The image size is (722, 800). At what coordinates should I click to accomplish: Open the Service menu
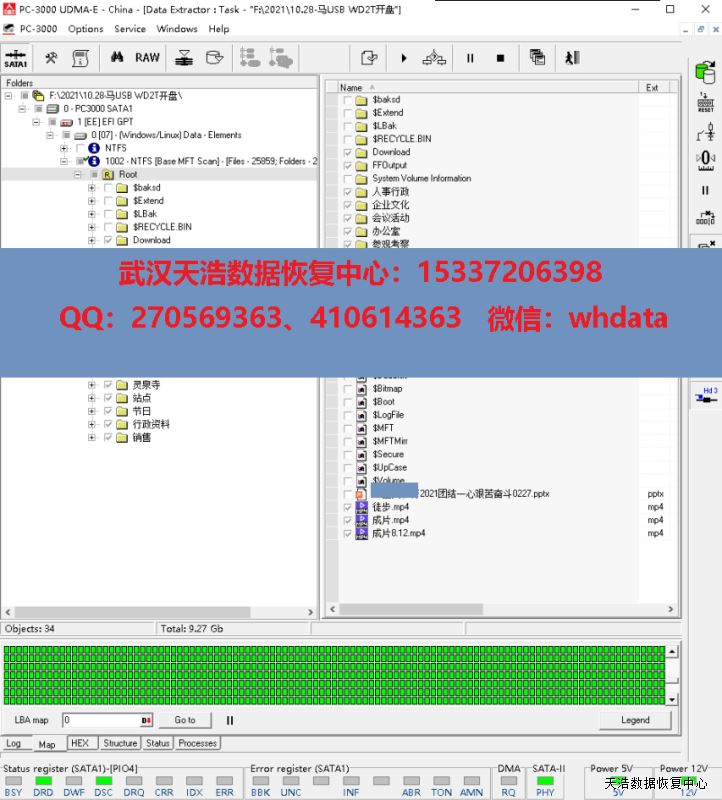pyautogui.click(x=130, y=29)
